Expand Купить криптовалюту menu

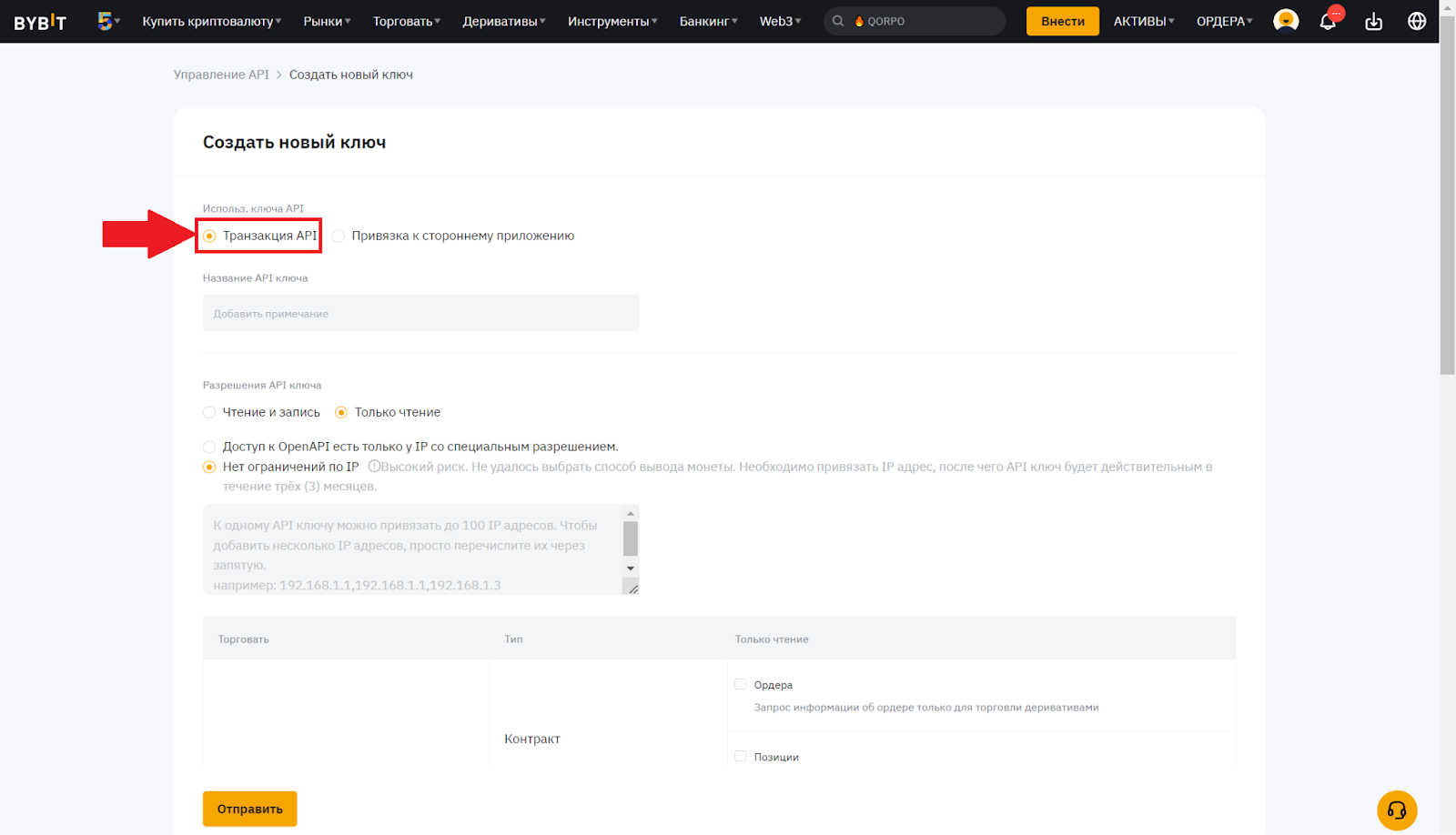(x=212, y=21)
